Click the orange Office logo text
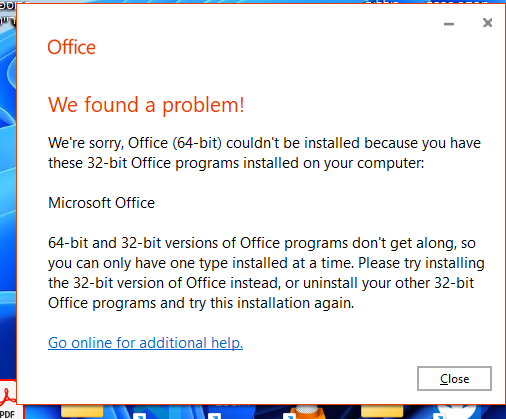The height and width of the screenshot is (419, 506). click(x=71, y=47)
